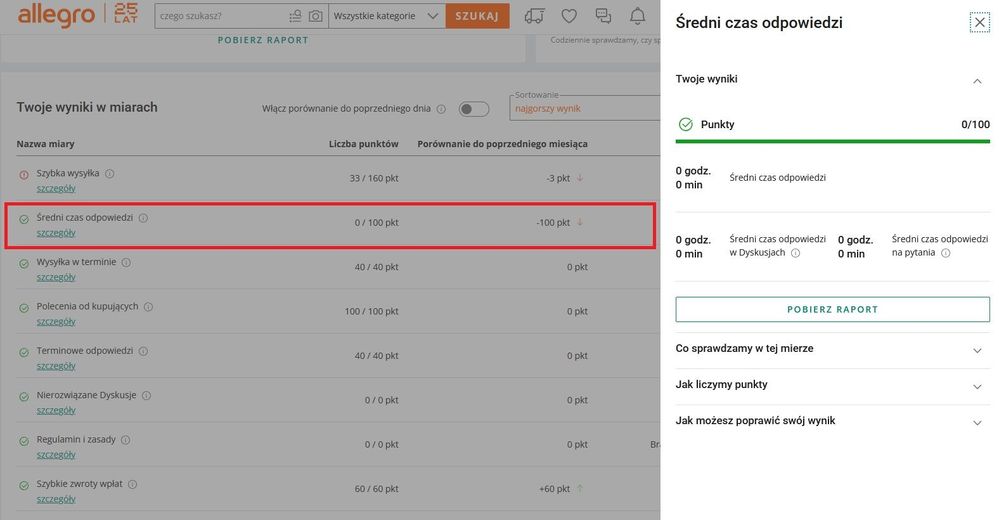Open favorites heart icon

click(x=569, y=16)
